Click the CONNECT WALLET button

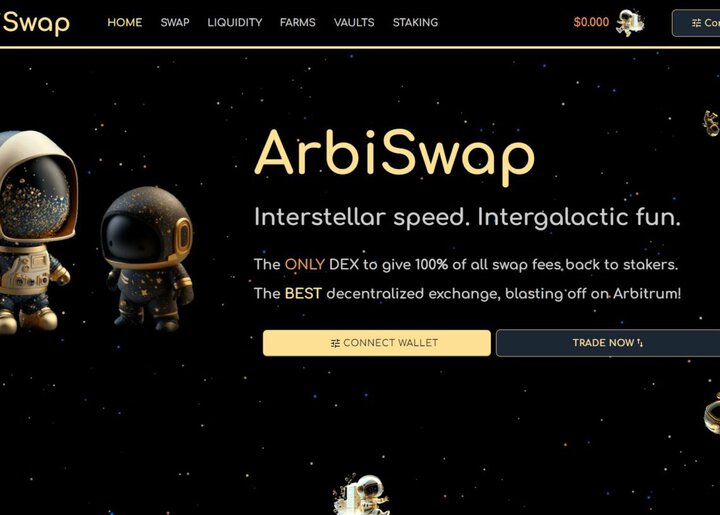377,343
